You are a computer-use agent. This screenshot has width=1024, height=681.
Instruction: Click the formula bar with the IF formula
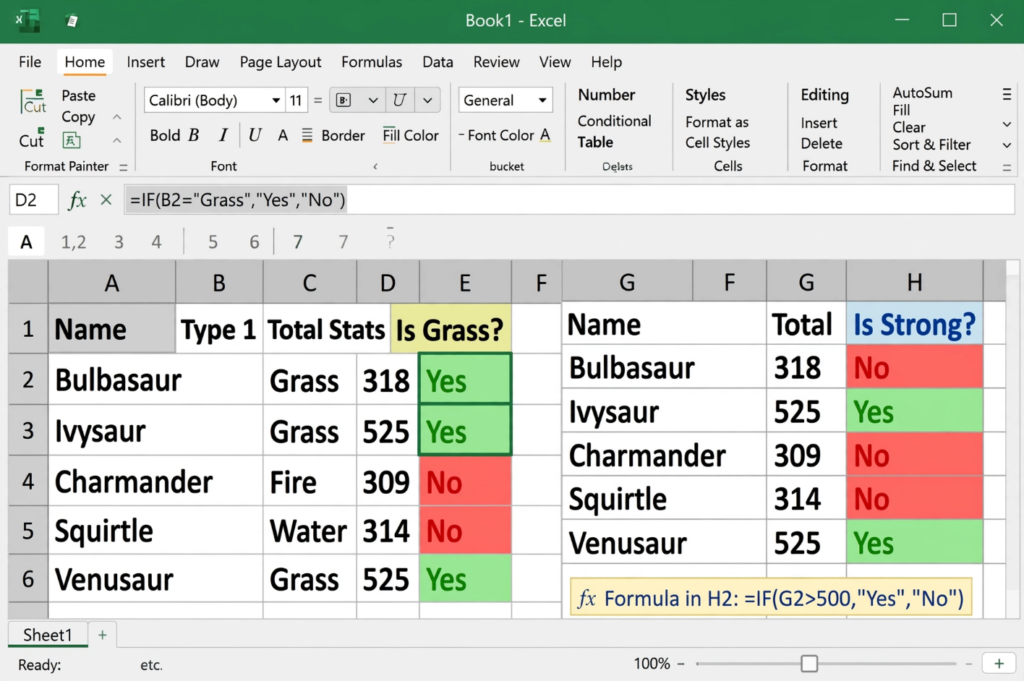(x=569, y=200)
